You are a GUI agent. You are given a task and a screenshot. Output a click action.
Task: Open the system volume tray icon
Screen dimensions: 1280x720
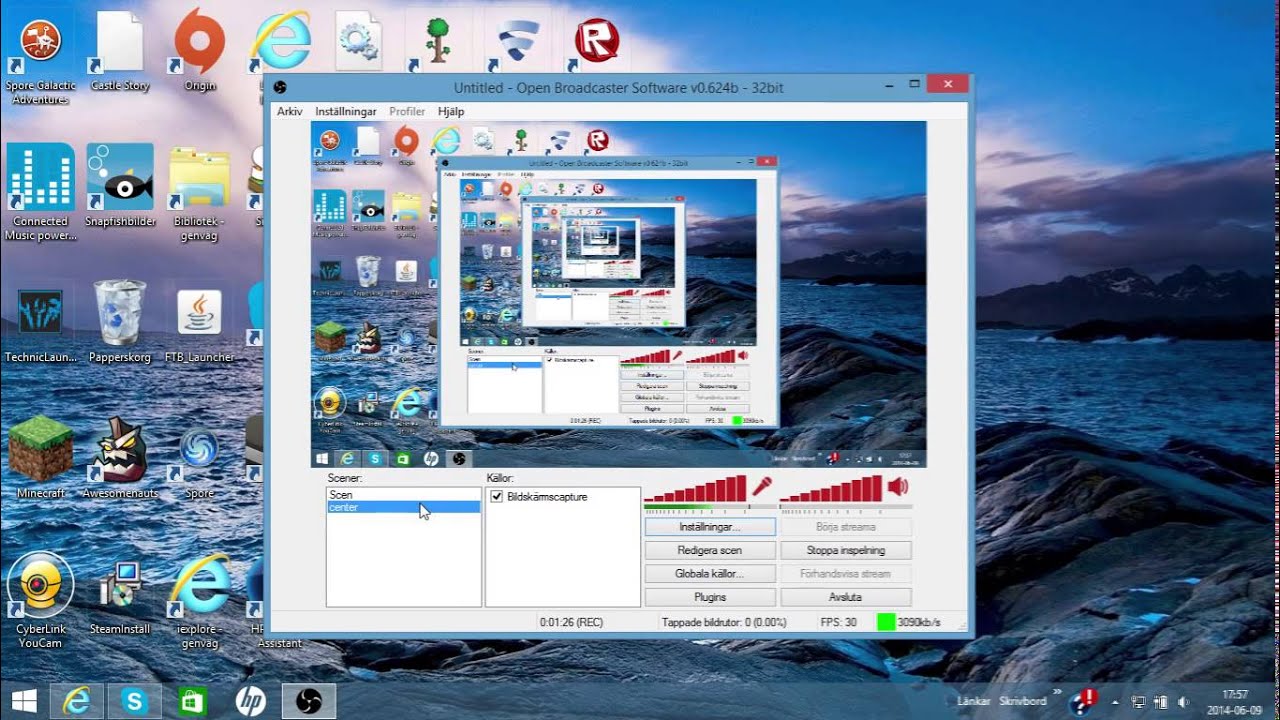[1184, 702]
